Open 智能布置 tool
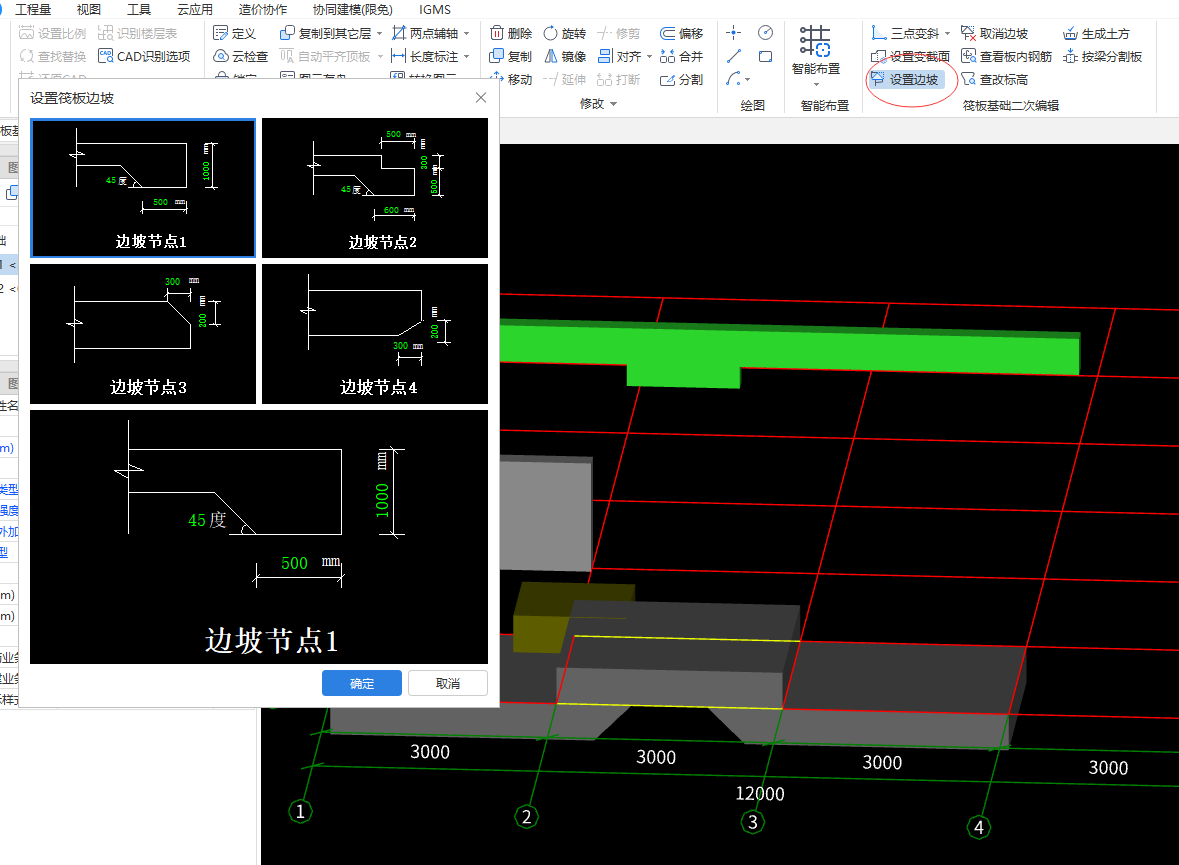 click(816, 50)
